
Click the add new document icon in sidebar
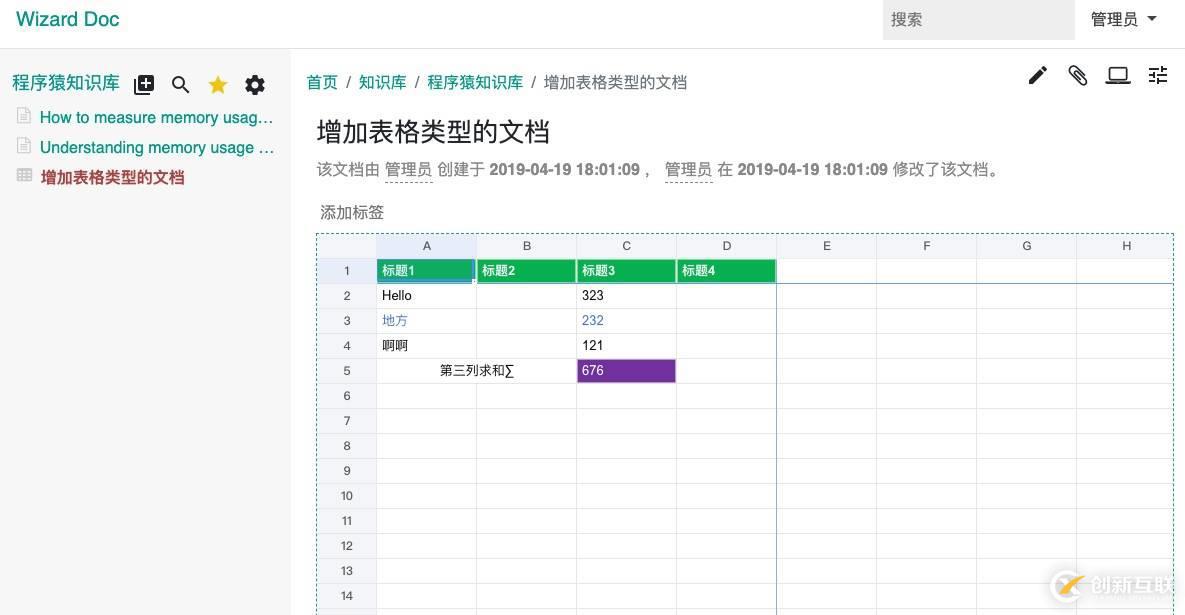coord(144,85)
